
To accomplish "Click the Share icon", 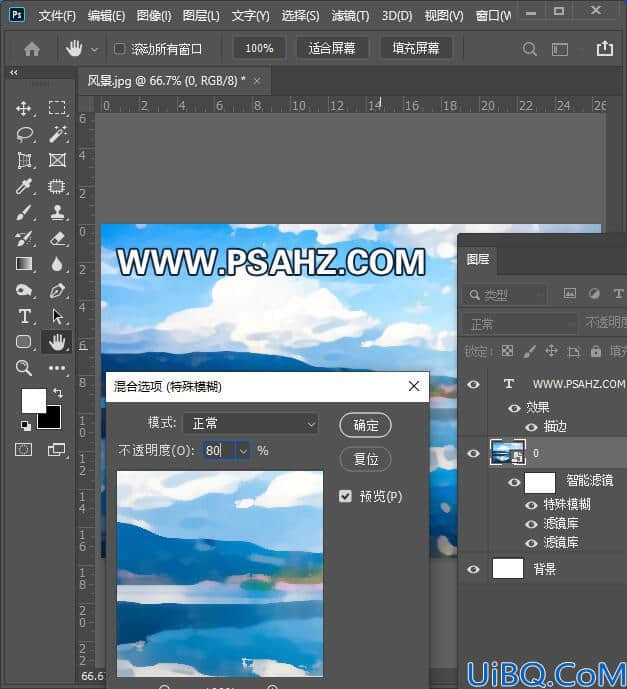I will pyautogui.click(x=605, y=48).
